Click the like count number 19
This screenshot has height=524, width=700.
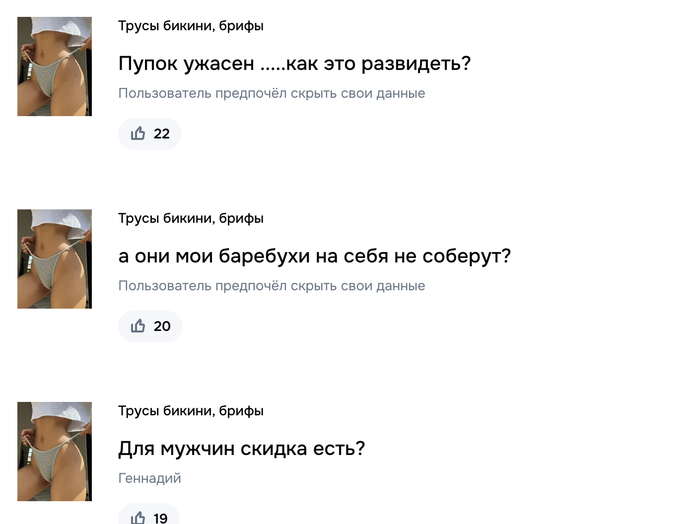pos(162,518)
